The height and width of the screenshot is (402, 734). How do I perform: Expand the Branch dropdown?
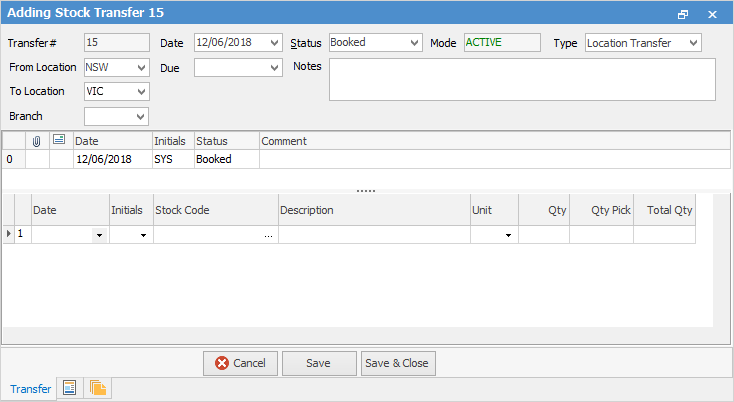(140, 116)
